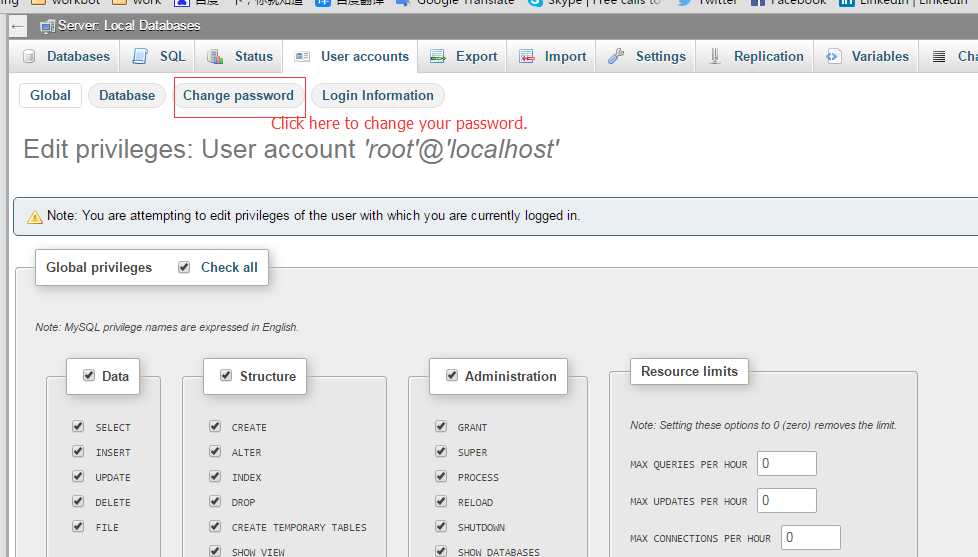Click the Charsets tab icon
Image resolution: width=978 pixels, height=557 pixels.
click(x=939, y=57)
